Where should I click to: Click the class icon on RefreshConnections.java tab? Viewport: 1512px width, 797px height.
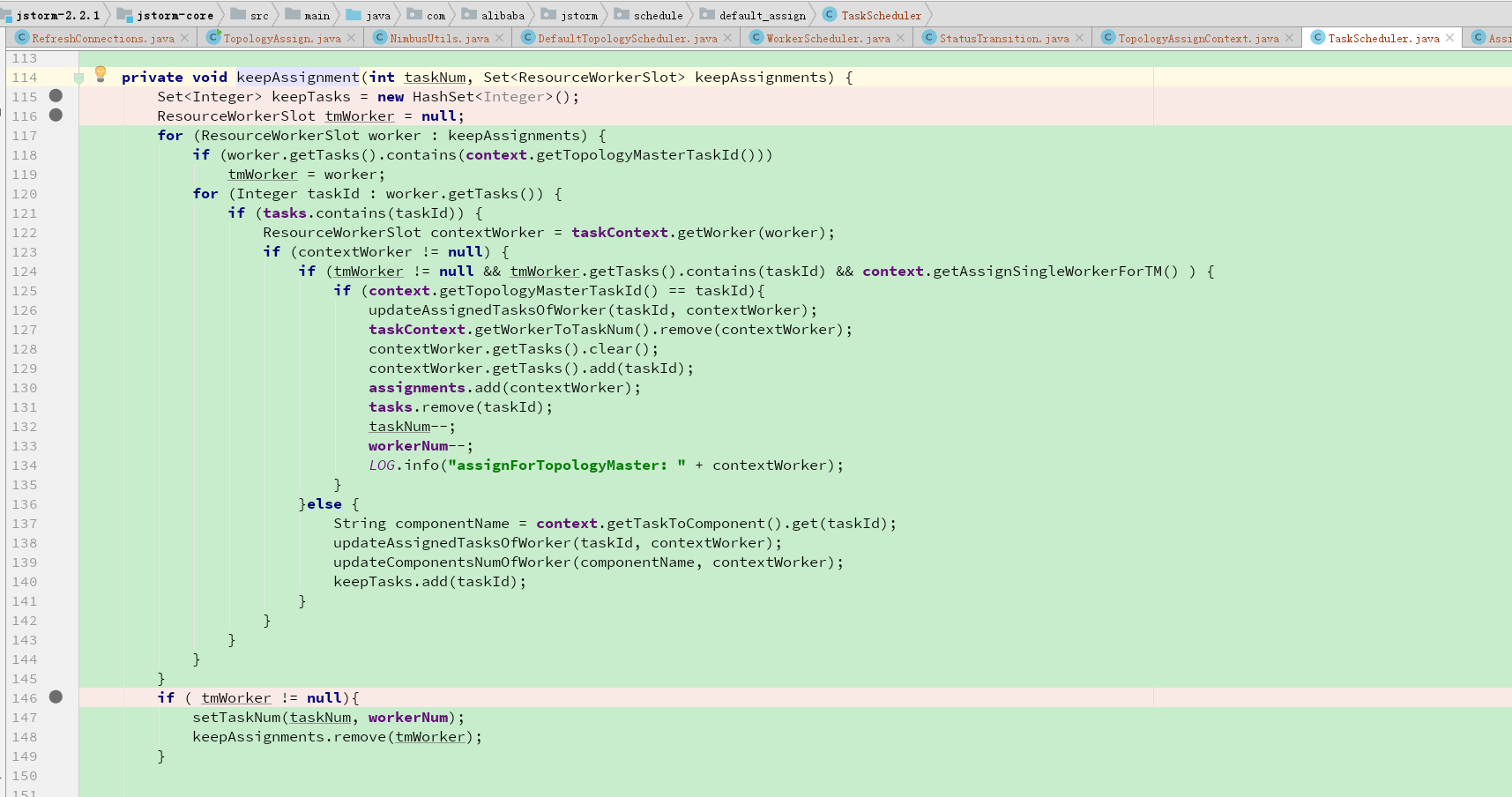[22, 37]
